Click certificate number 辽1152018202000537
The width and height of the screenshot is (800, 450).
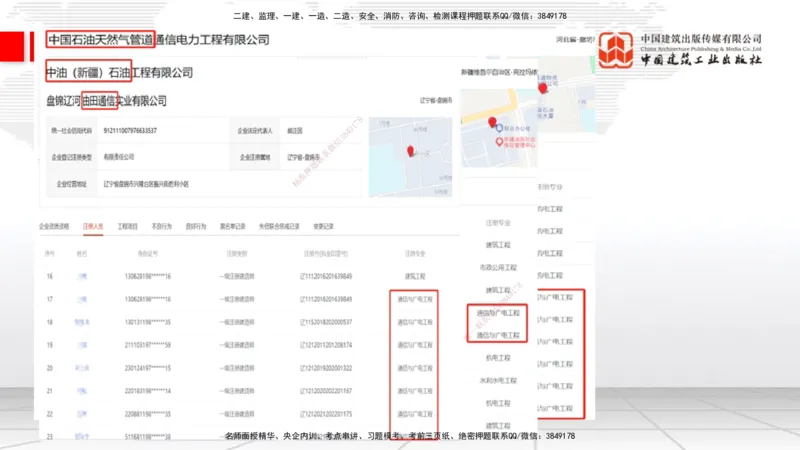326,322
